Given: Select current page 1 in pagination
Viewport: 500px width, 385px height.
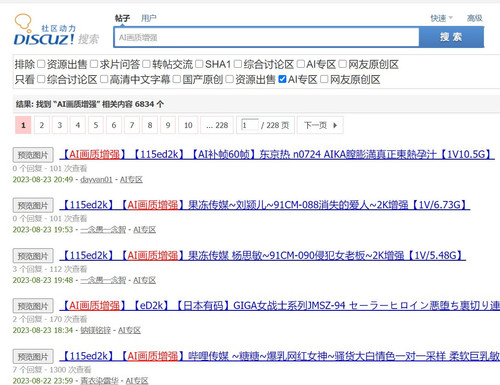Looking at the screenshot, I should pyautogui.click(x=23, y=125).
